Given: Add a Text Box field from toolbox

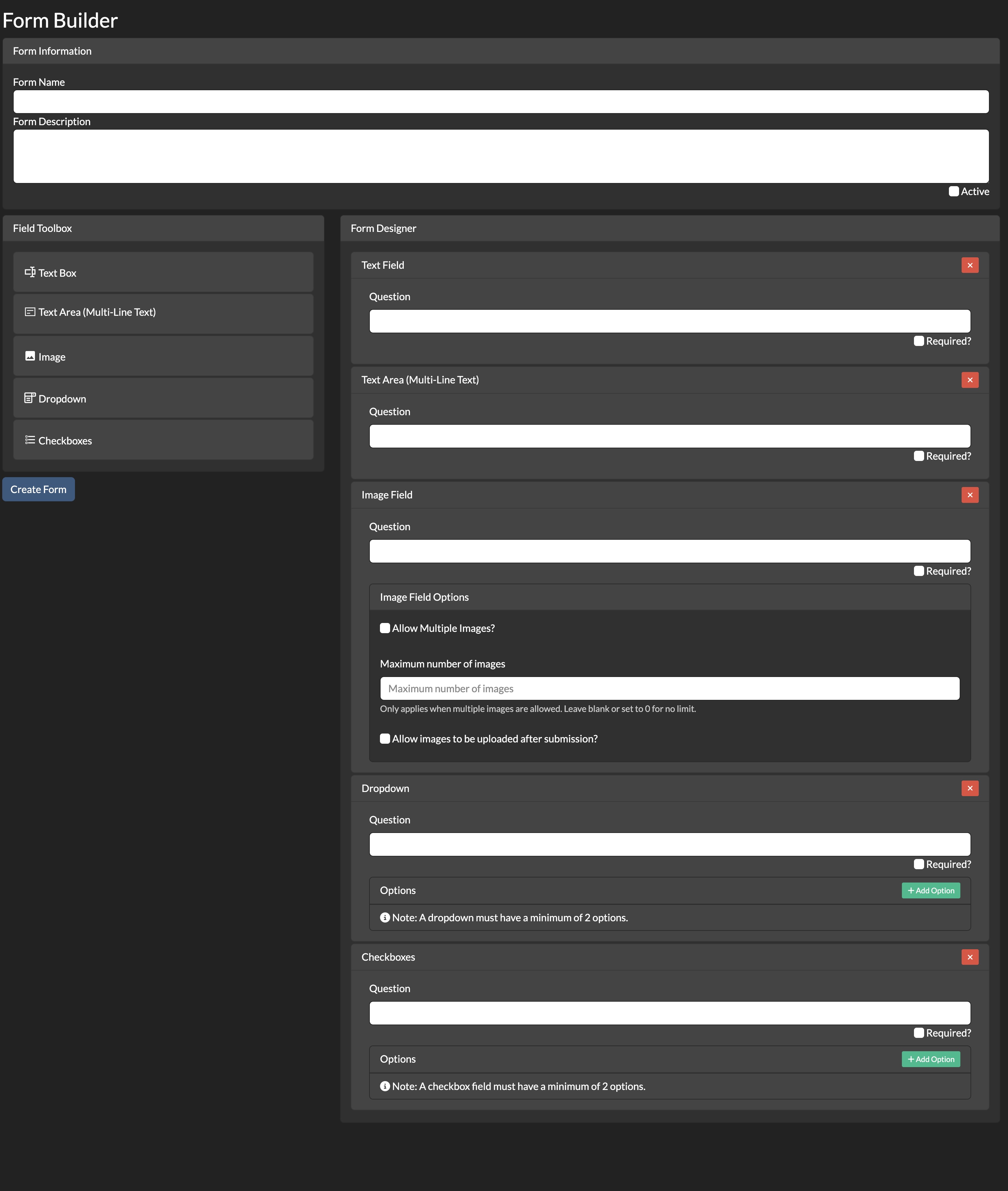Looking at the screenshot, I should [163, 272].
